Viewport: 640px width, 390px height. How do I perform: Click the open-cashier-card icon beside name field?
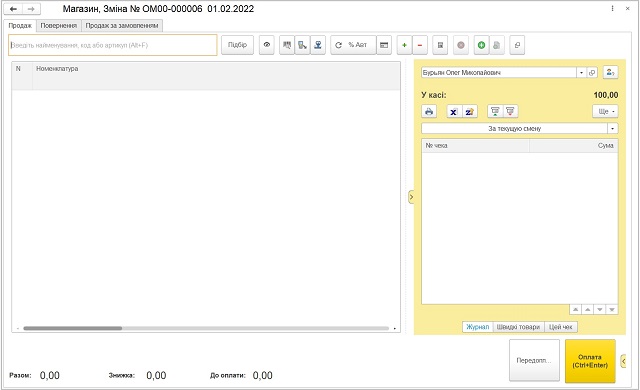click(x=592, y=73)
